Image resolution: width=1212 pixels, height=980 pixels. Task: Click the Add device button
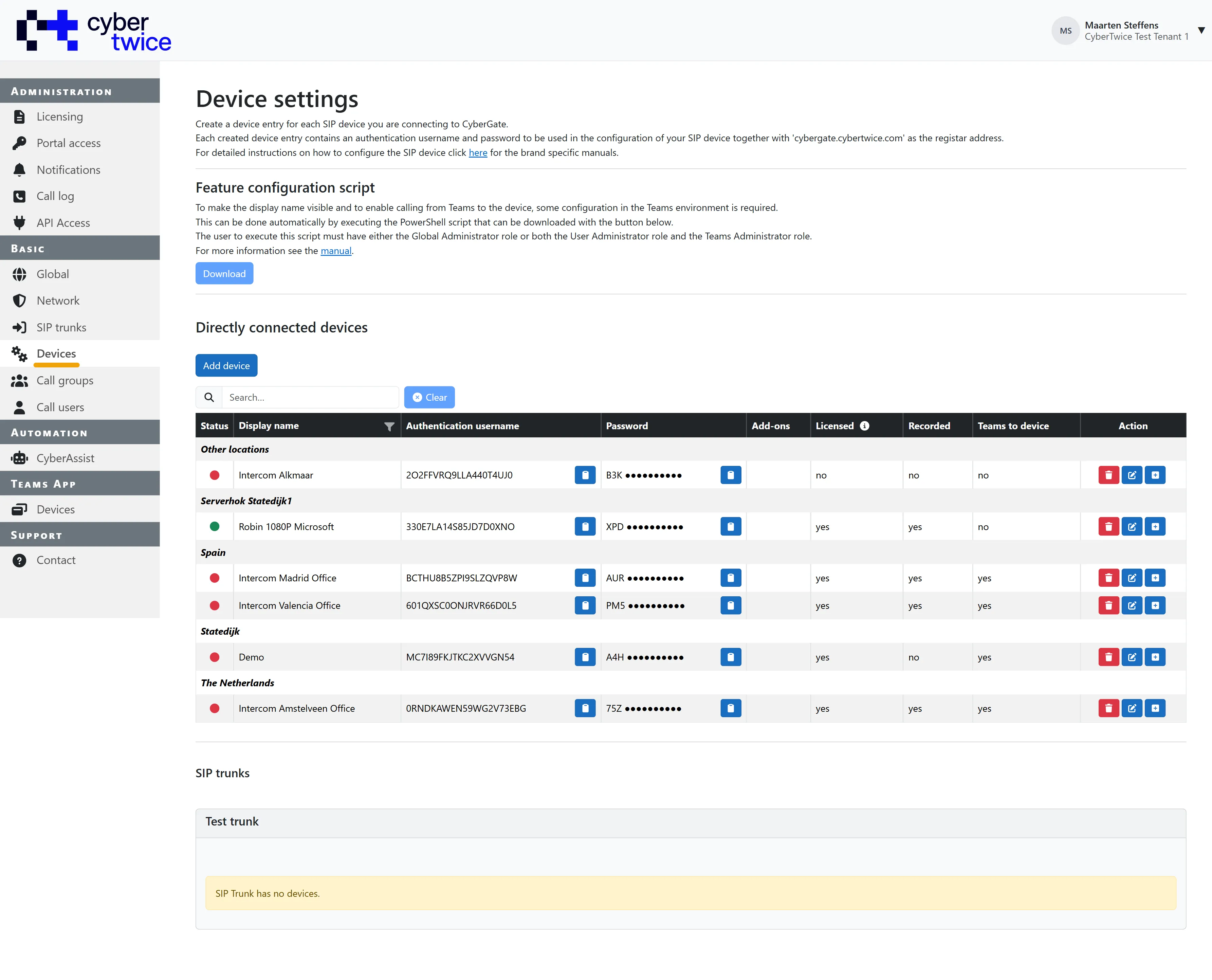tap(226, 366)
